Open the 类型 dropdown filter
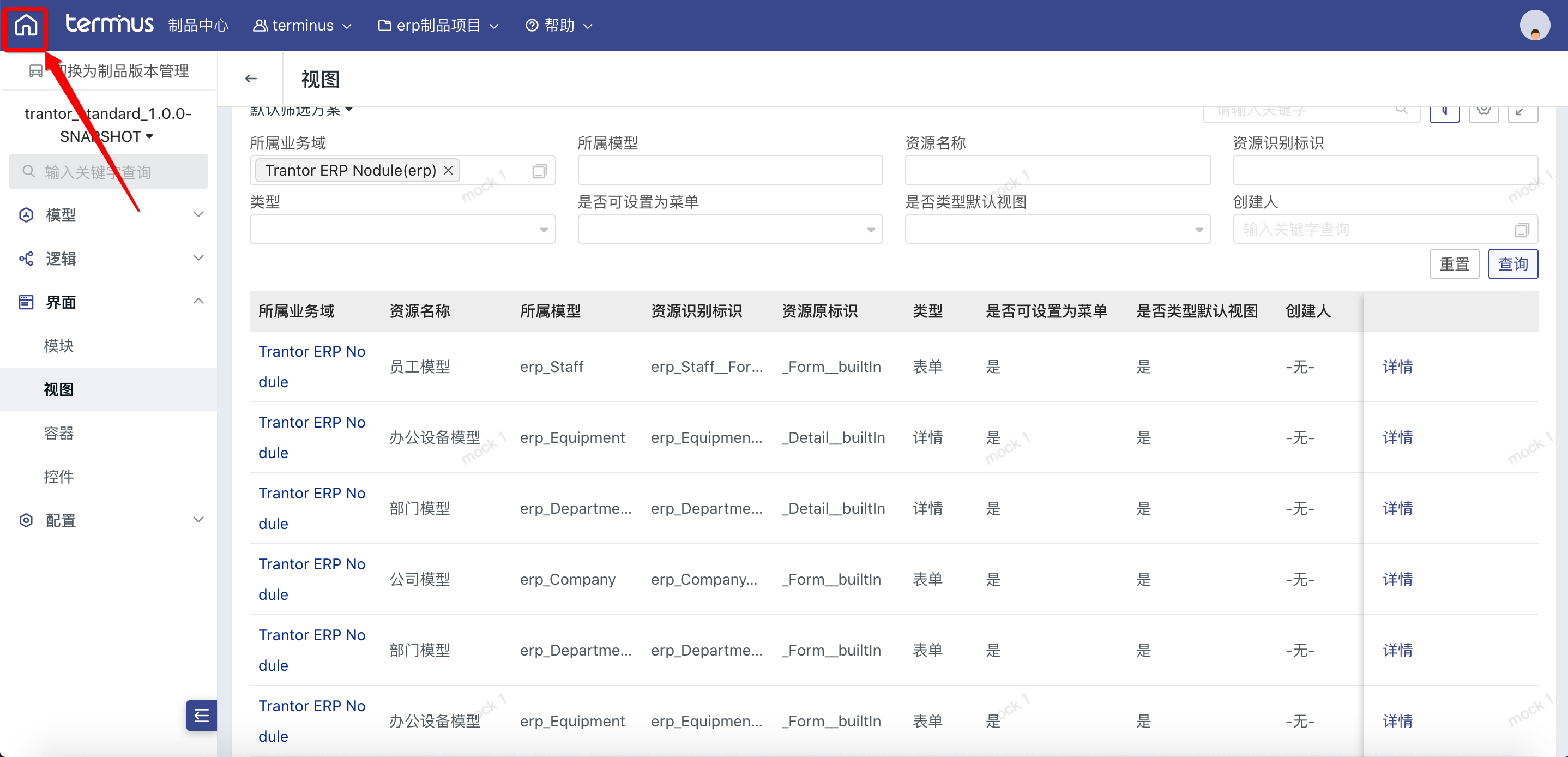This screenshot has height=757, width=1568. (402, 230)
